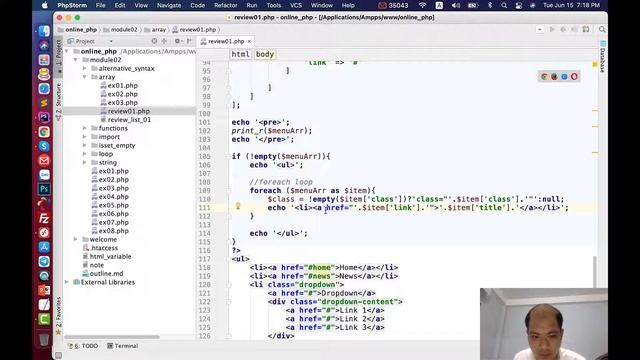Open the VCS menu

click(296, 5)
